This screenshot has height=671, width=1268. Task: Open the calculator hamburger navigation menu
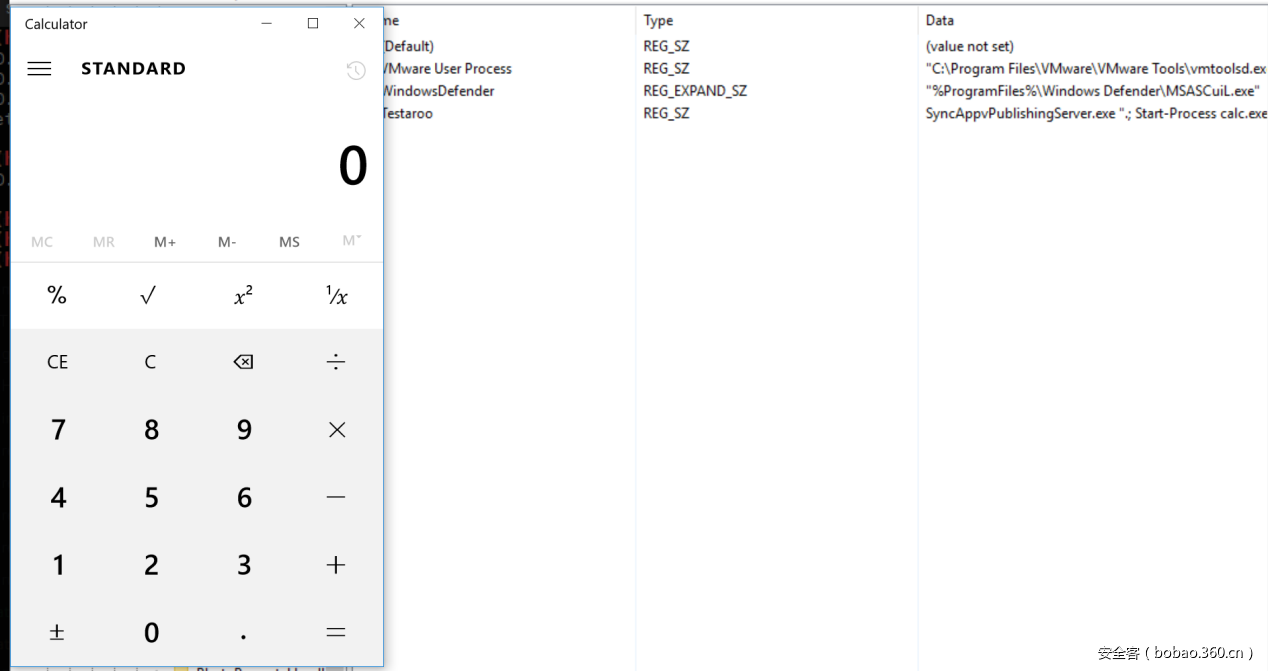click(39, 69)
